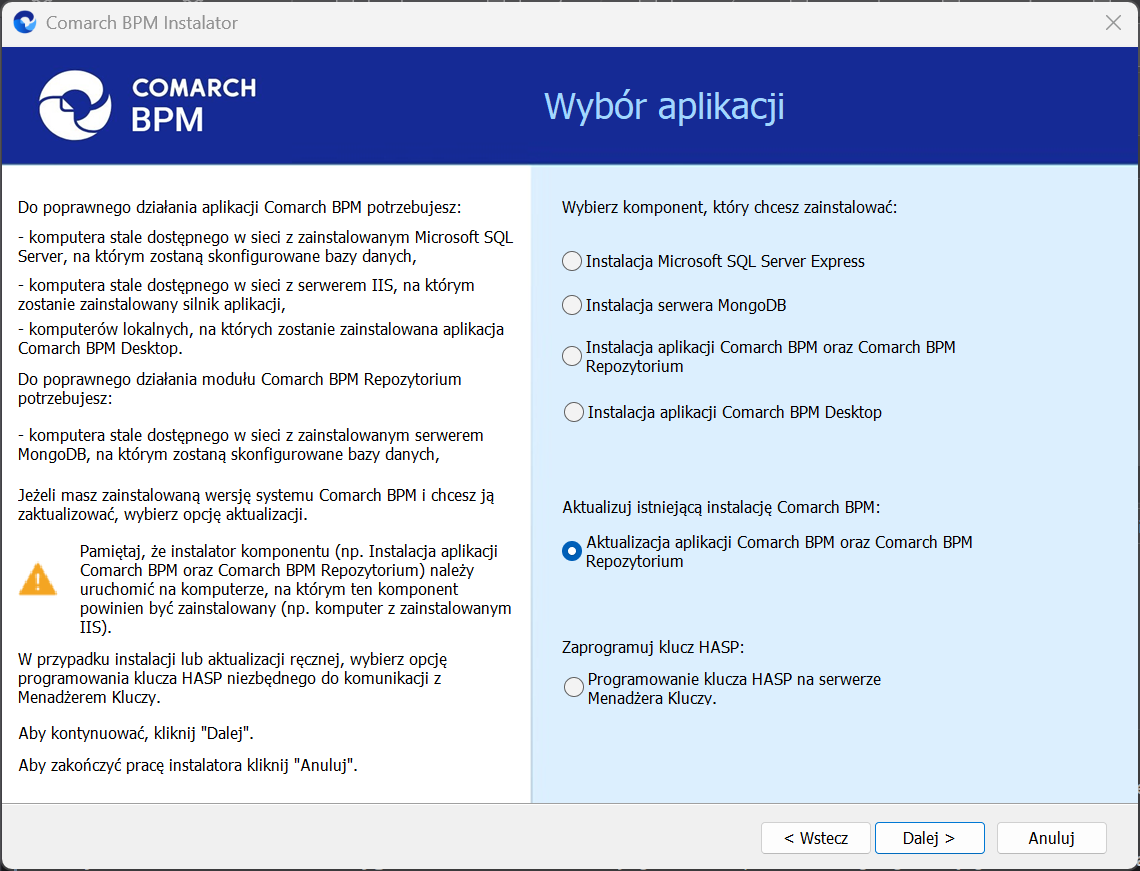Click 'Comarch BPM Instalator' title bar text
Screen dimensions: 1140x871
pyautogui.click(x=142, y=23)
